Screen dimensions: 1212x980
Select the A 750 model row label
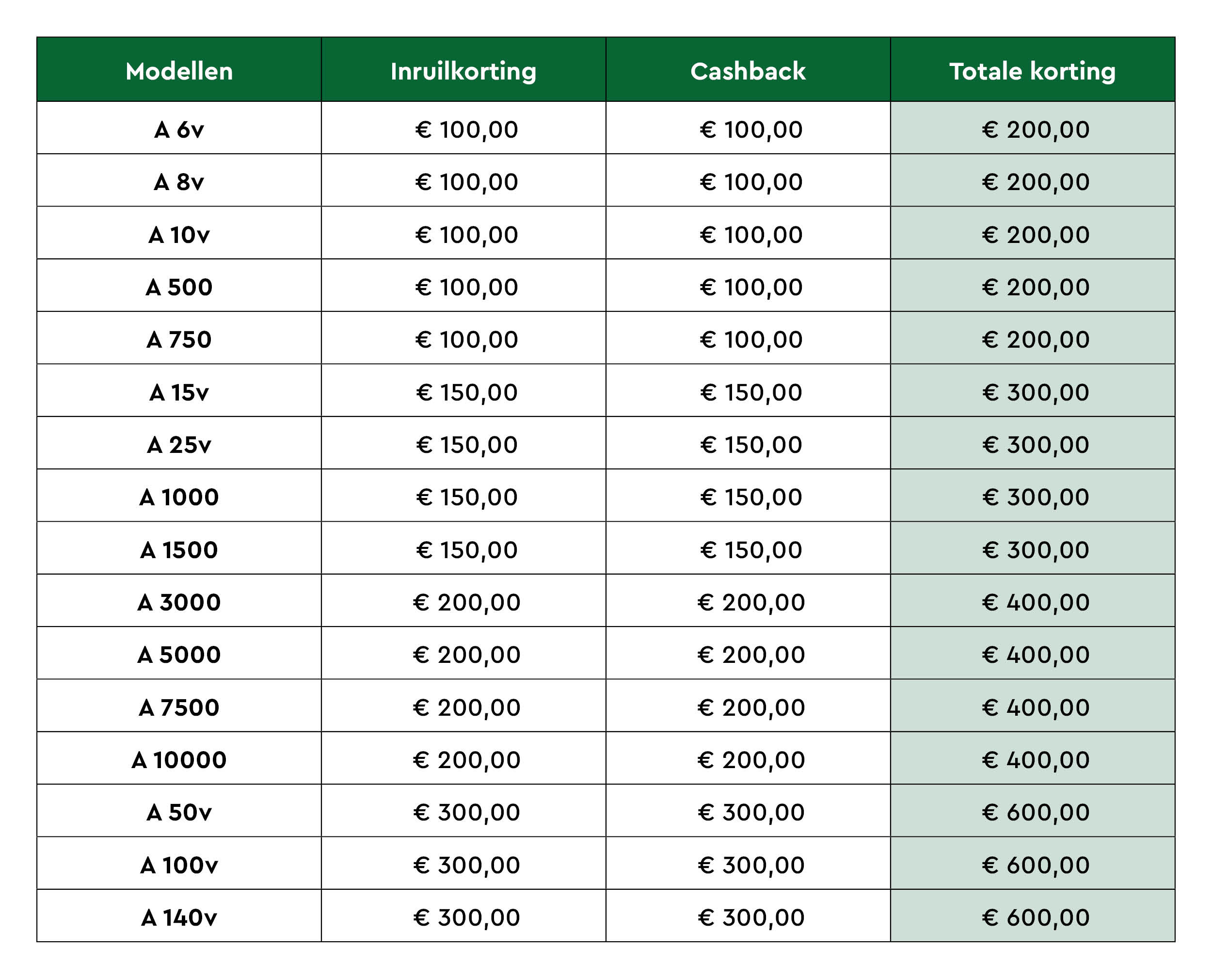(x=179, y=340)
